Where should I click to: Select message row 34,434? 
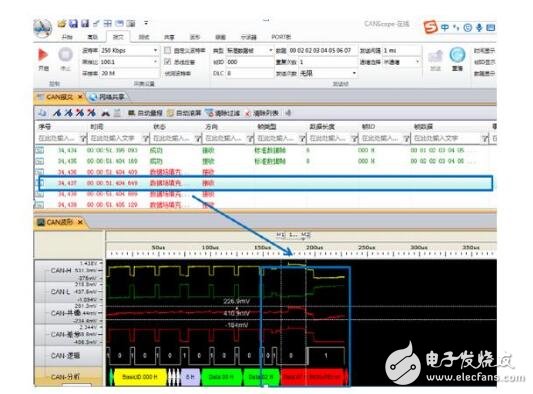tap(265, 150)
